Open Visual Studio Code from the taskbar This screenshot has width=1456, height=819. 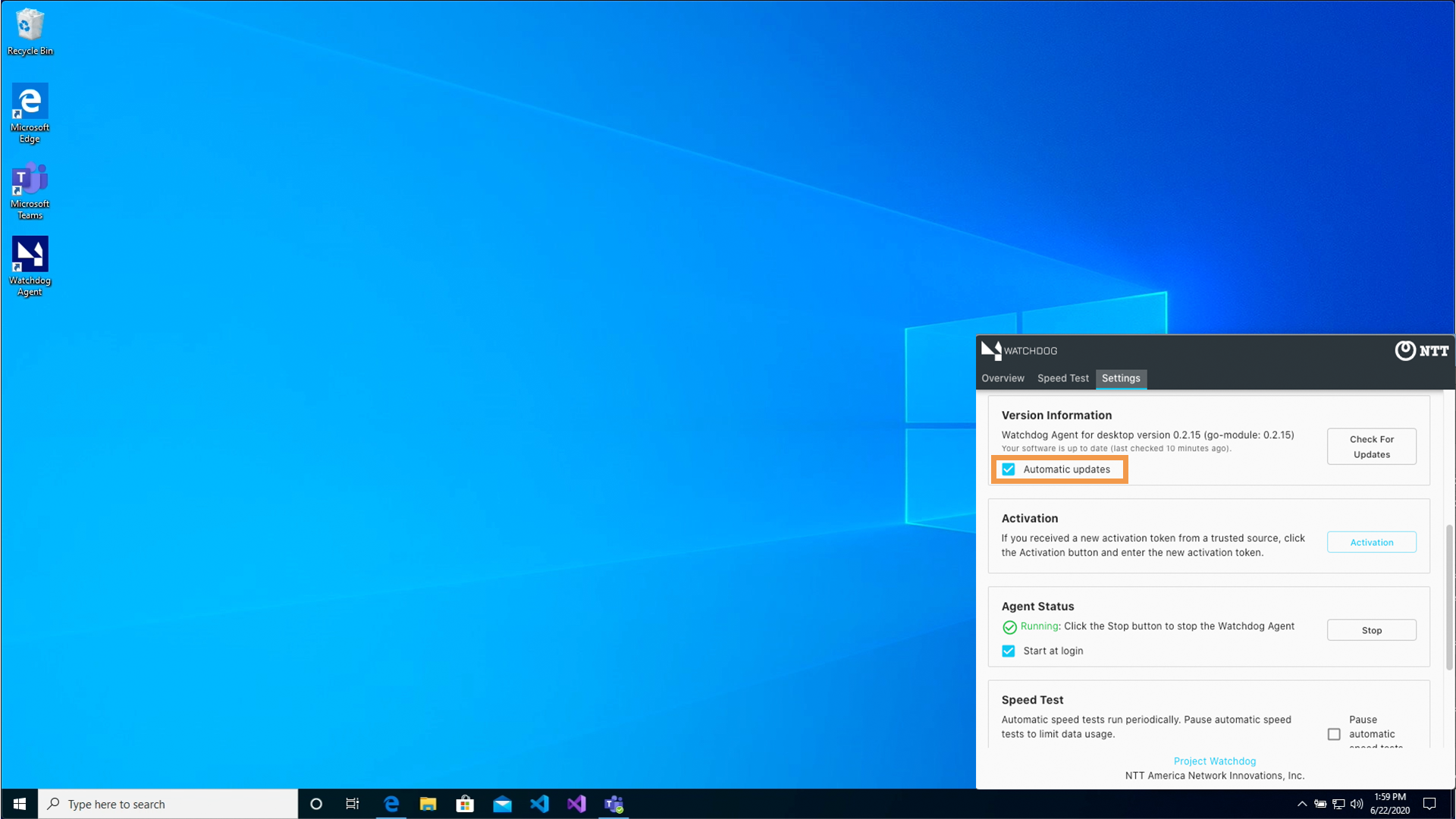[x=539, y=804]
